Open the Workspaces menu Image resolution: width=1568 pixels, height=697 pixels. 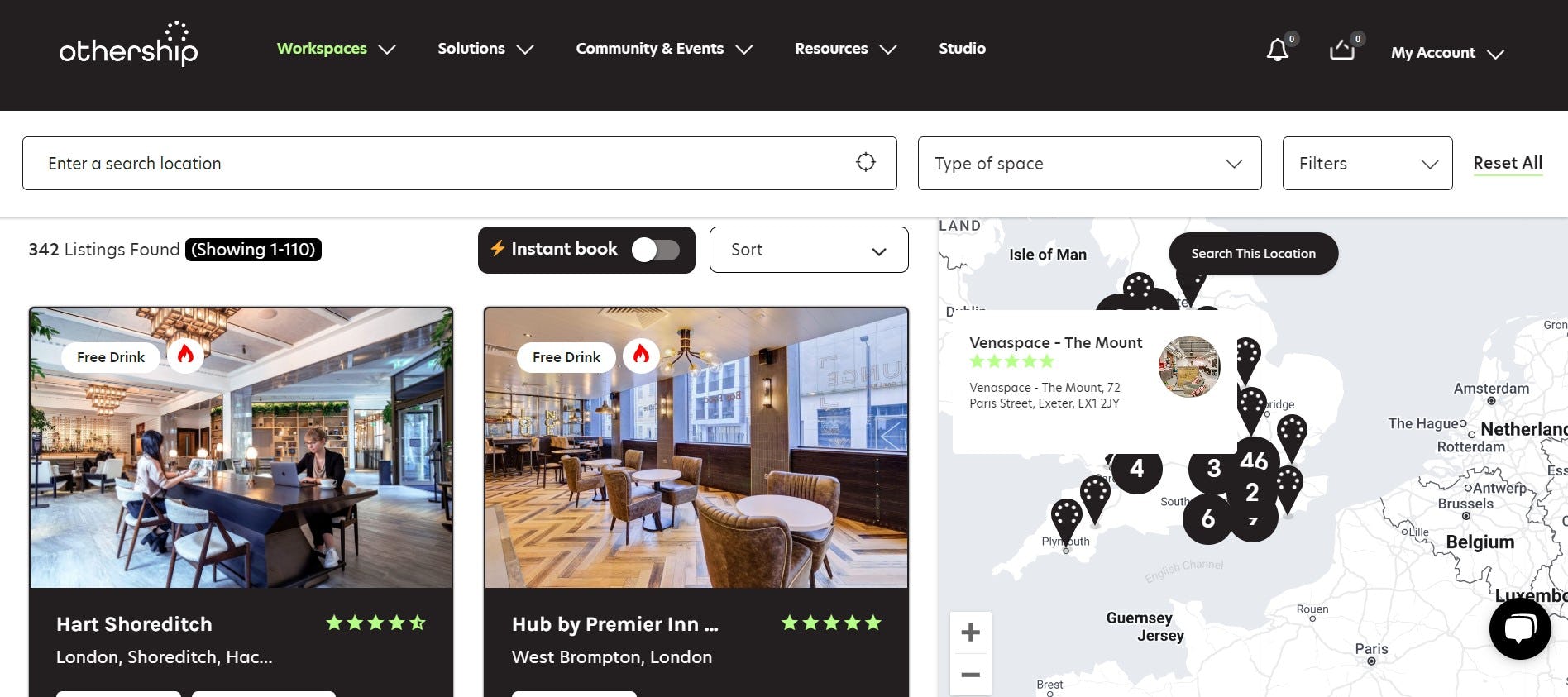point(336,49)
